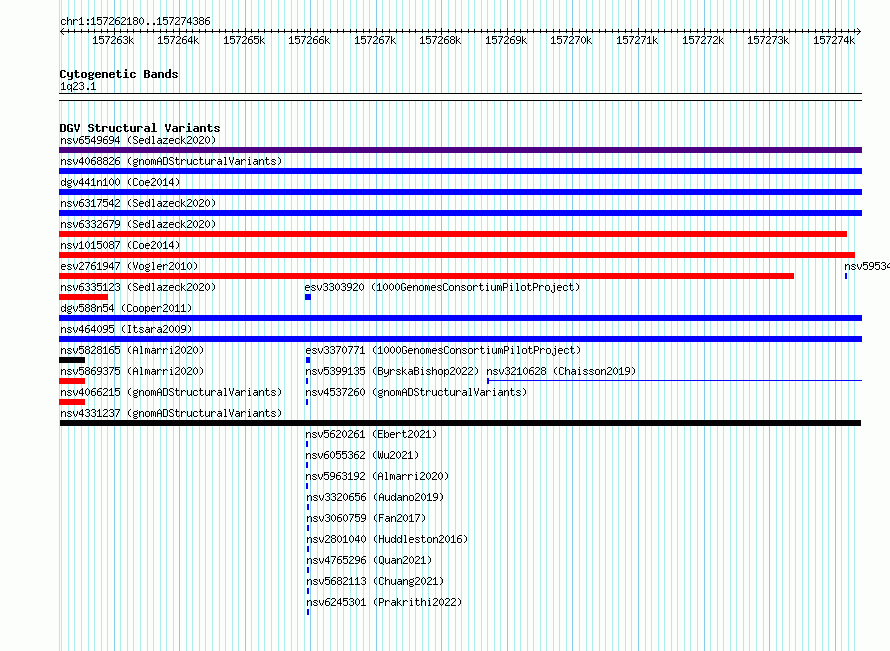Image resolution: width=890 pixels, height=651 pixels.
Task: Click the nsv6332679 (Sedlazeck2020) label
Action: [138, 224]
